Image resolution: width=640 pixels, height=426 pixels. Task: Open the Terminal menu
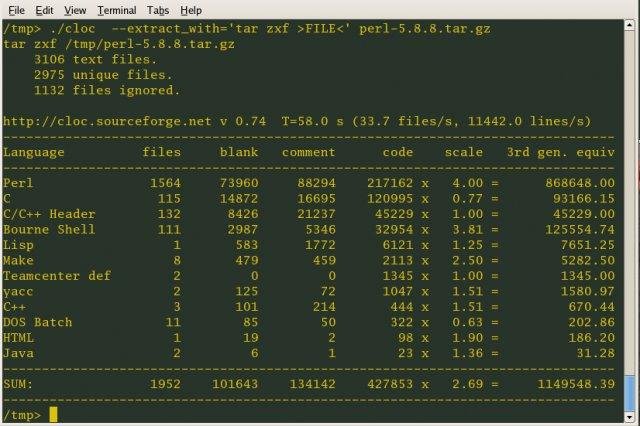(117, 10)
